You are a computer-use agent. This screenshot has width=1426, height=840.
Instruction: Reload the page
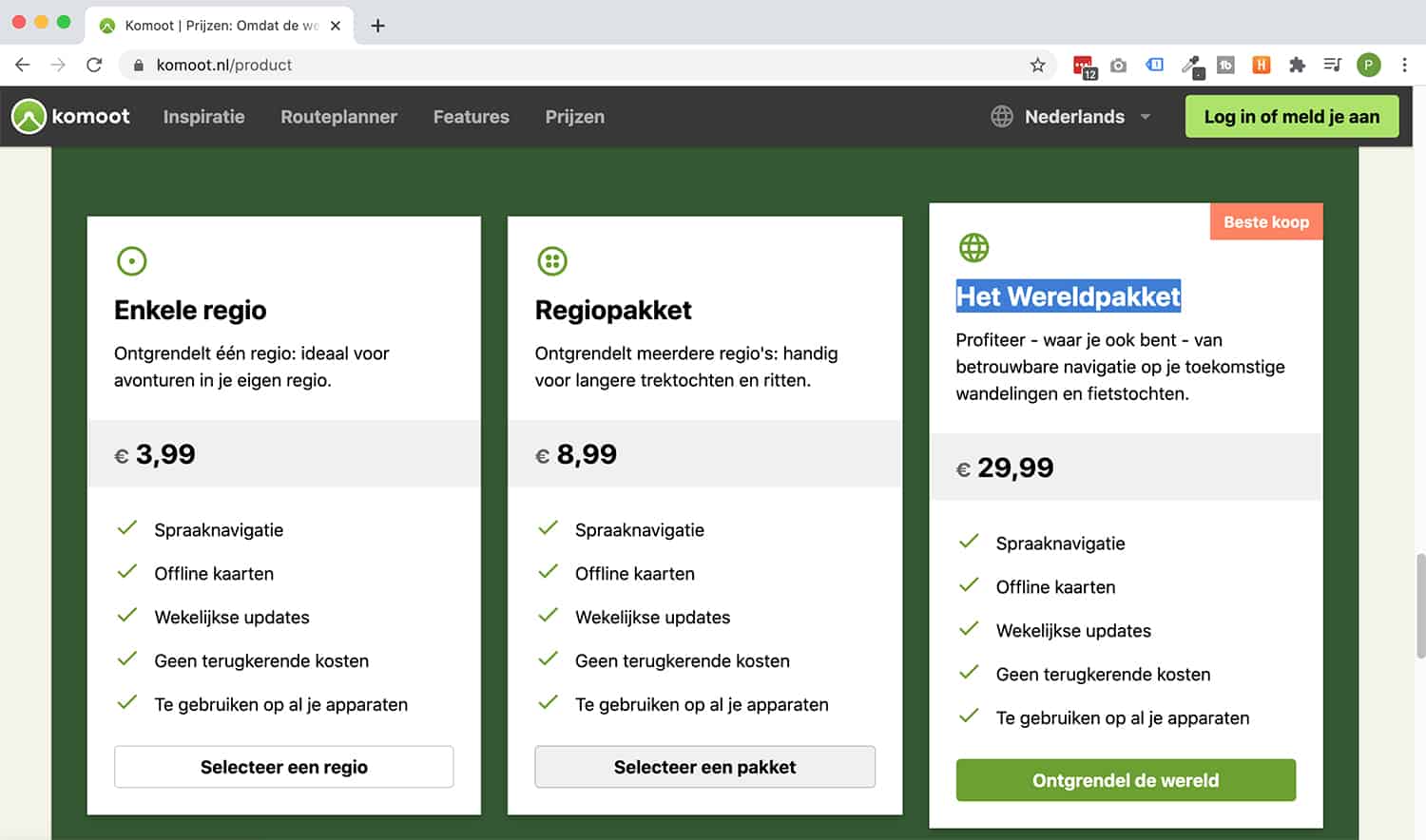point(94,65)
